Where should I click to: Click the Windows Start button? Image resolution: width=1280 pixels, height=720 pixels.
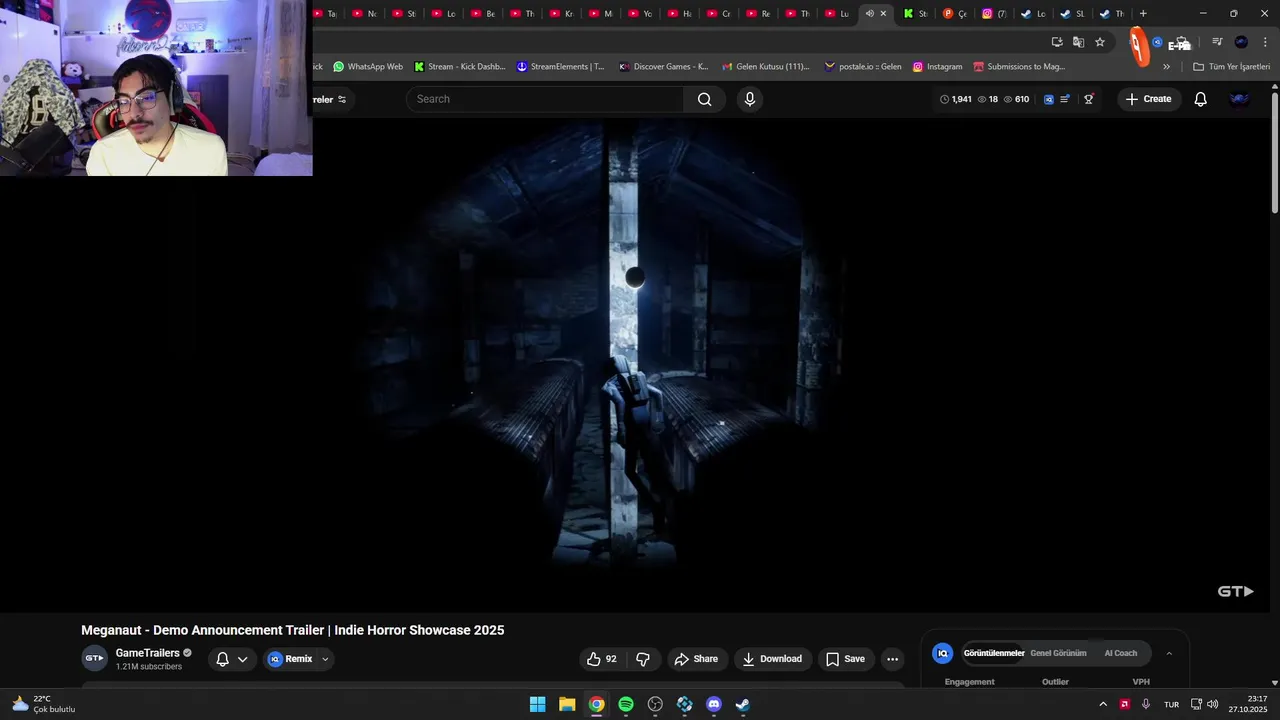tap(538, 704)
